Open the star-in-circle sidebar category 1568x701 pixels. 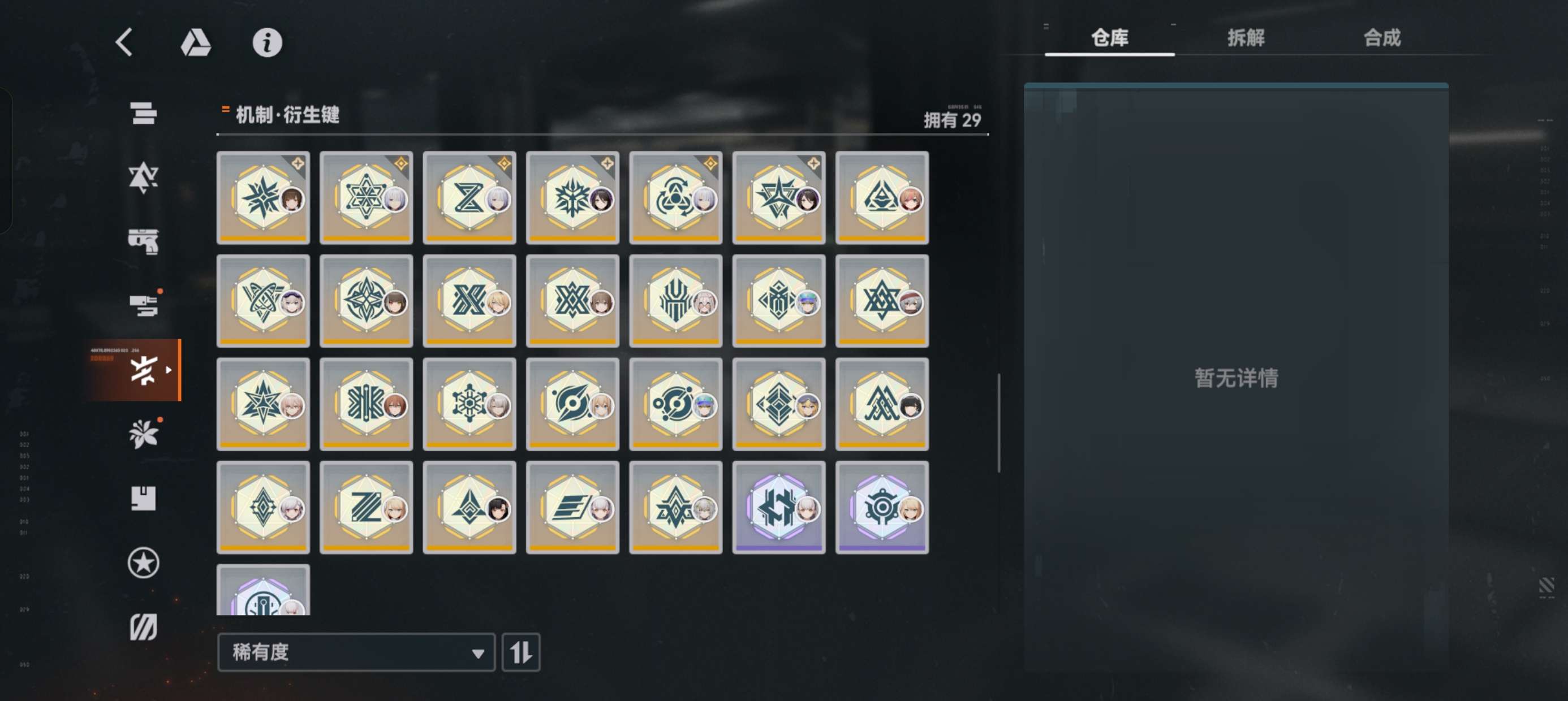(x=144, y=563)
